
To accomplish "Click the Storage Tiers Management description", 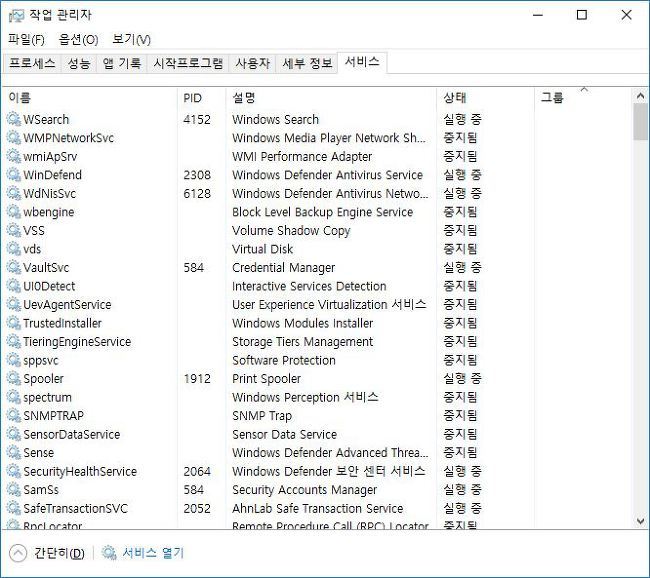I will [x=303, y=342].
